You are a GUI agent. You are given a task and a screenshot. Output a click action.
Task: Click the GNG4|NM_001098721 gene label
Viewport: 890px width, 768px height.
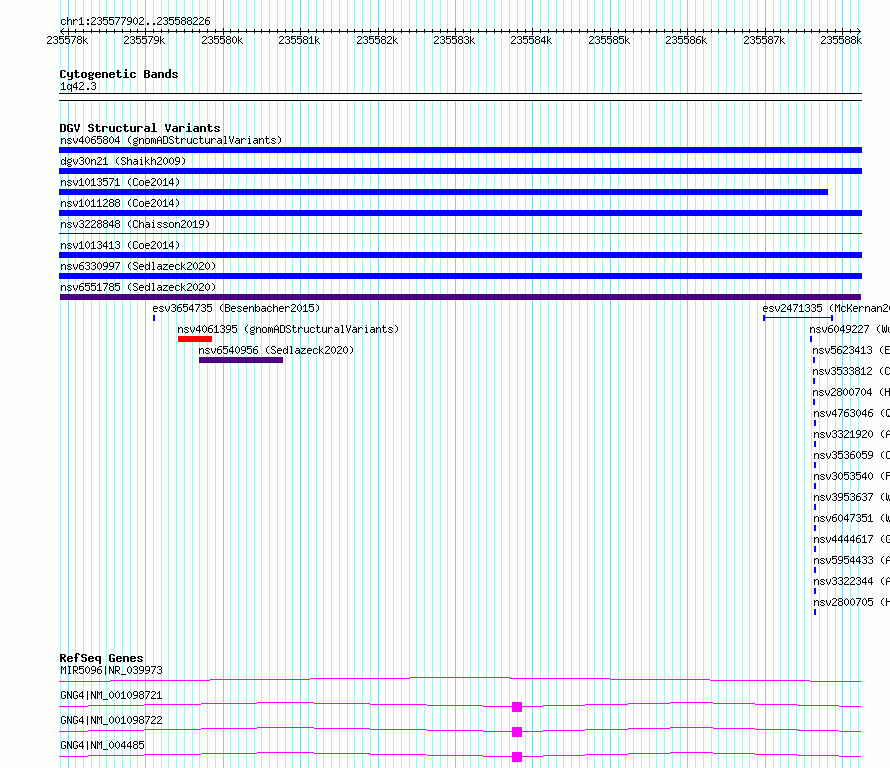pyautogui.click(x=111, y=695)
